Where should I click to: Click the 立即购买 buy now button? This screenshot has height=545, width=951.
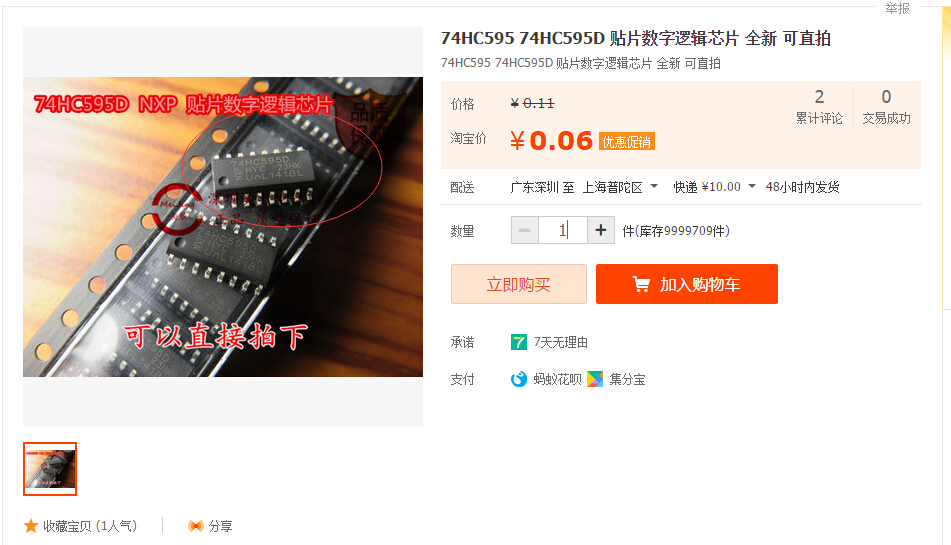(x=519, y=284)
